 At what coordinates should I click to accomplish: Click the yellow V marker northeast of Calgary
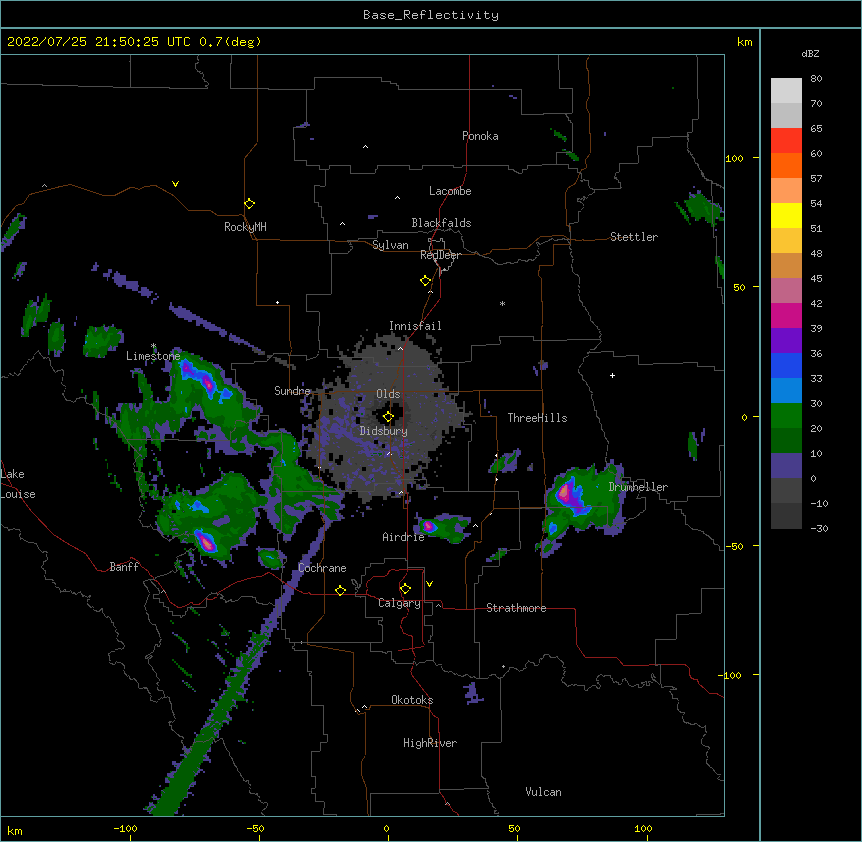[x=429, y=584]
